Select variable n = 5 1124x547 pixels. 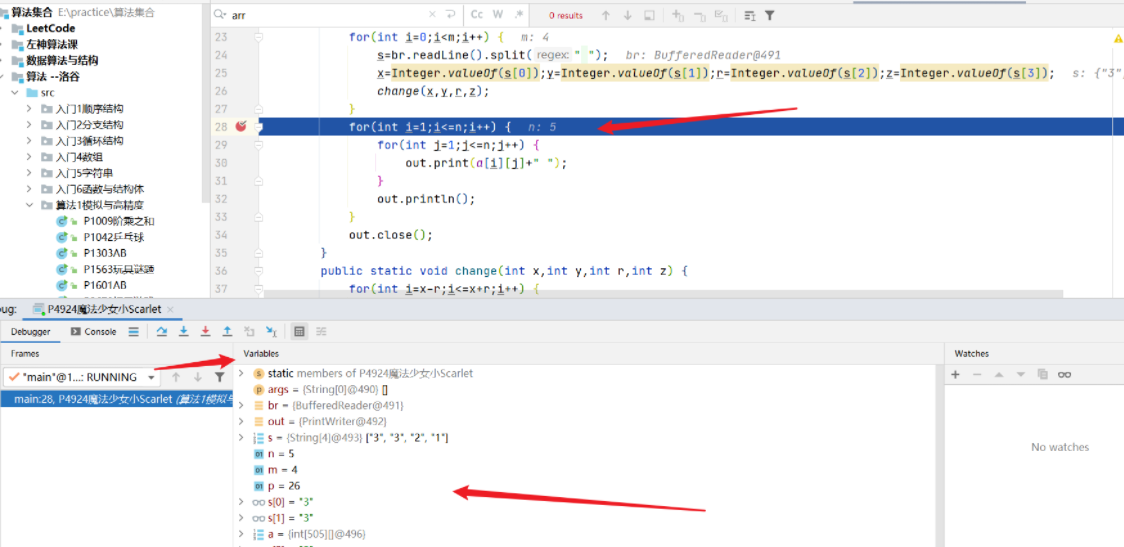click(282, 454)
